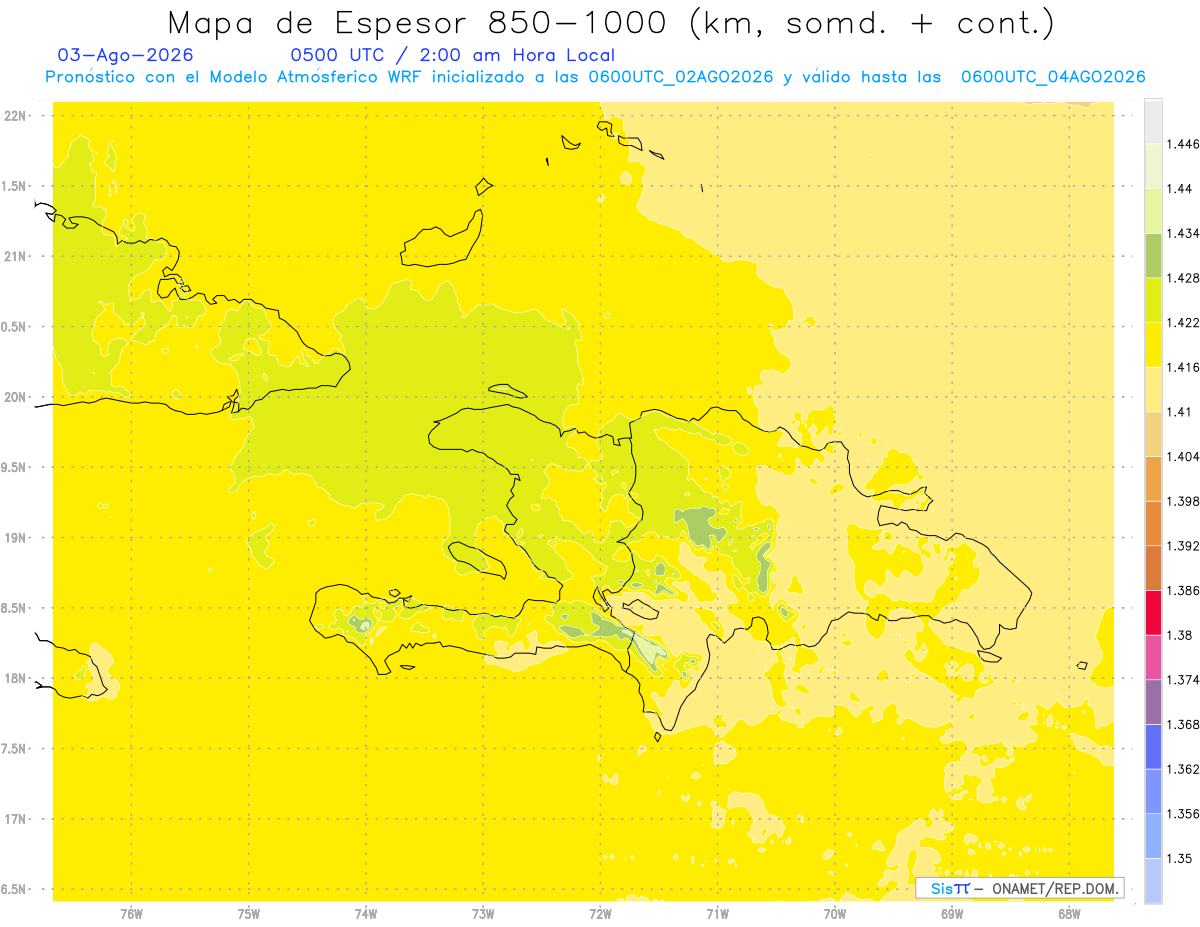Click the longitude label '72W'
1200x927 pixels.
tap(600, 914)
